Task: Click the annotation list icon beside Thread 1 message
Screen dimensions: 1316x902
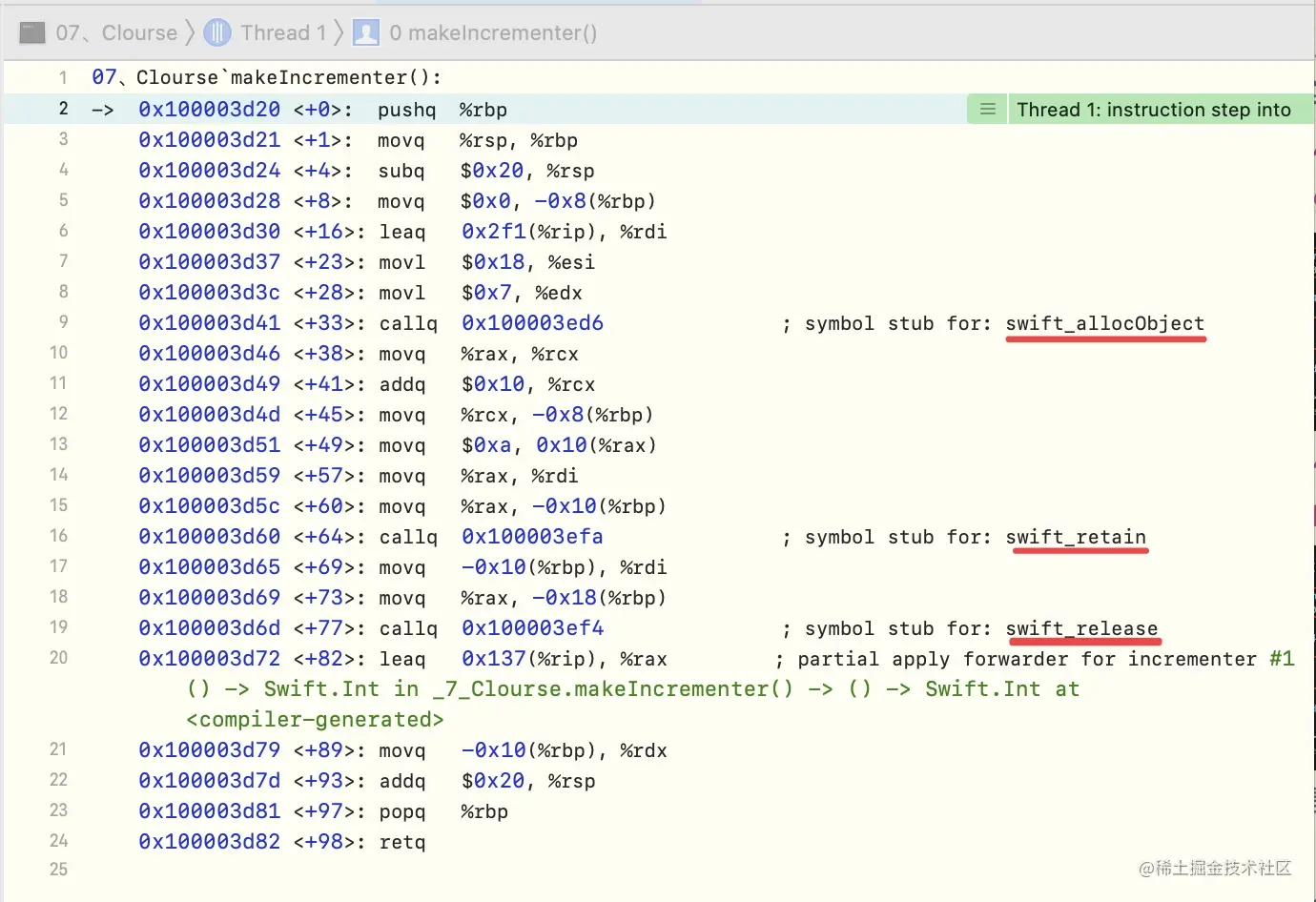Action: [988, 110]
